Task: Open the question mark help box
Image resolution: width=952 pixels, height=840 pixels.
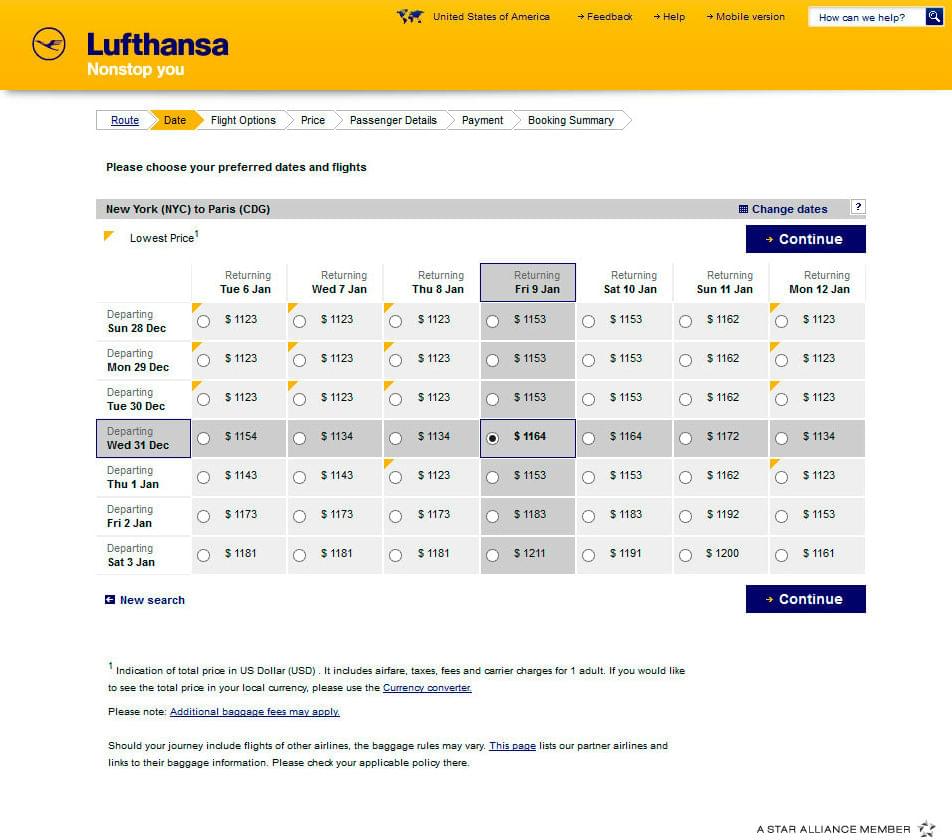Action: coord(858,207)
